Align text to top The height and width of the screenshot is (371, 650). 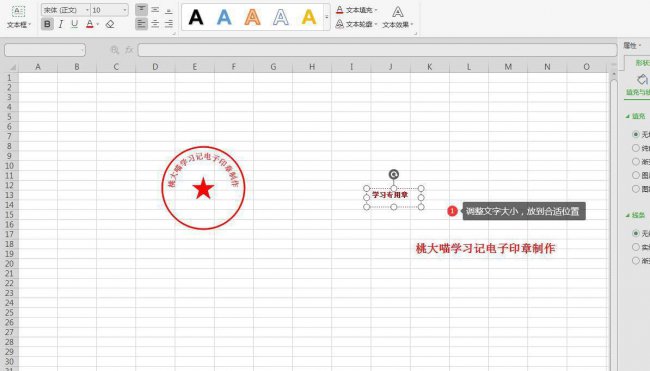pos(141,10)
